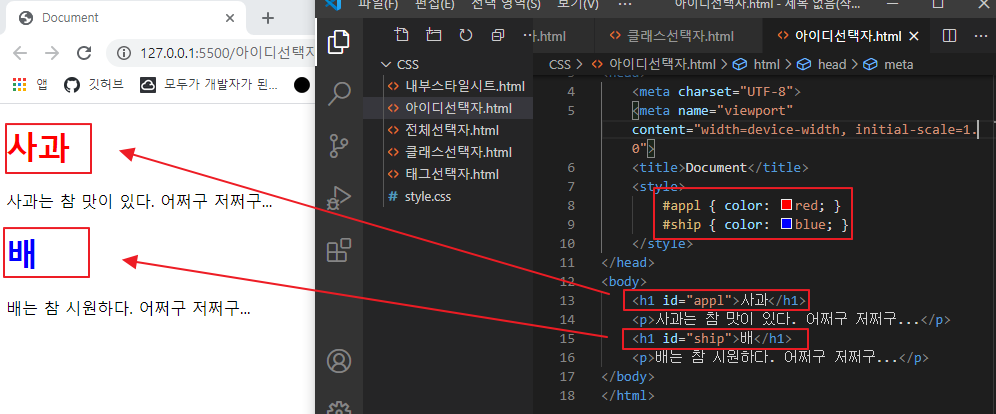The image size is (996, 414).
Task: Open the Accounts menu in activity bar
Action: click(339, 361)
